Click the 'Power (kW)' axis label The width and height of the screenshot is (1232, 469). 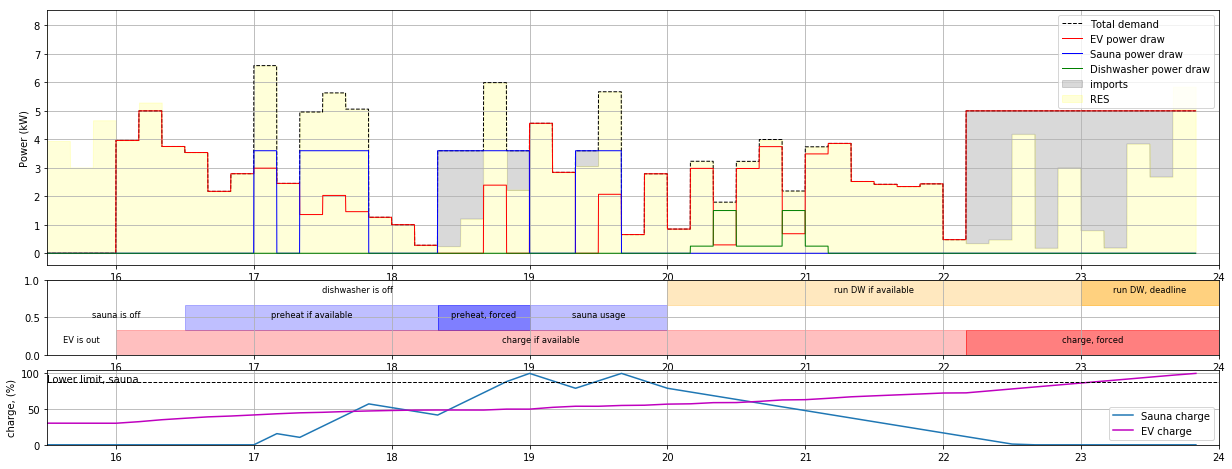pyautogui.click(x=25, y=137)
